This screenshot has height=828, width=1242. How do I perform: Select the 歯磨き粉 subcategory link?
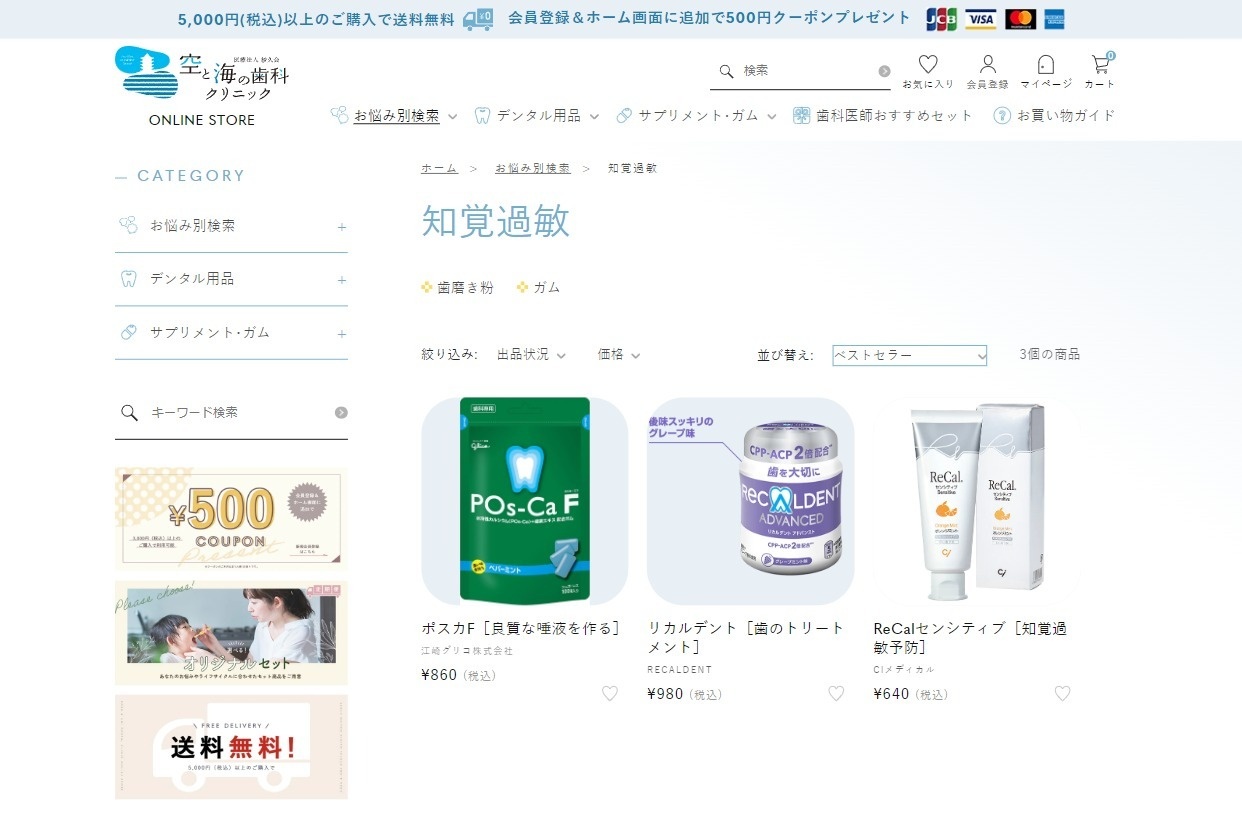466,287
